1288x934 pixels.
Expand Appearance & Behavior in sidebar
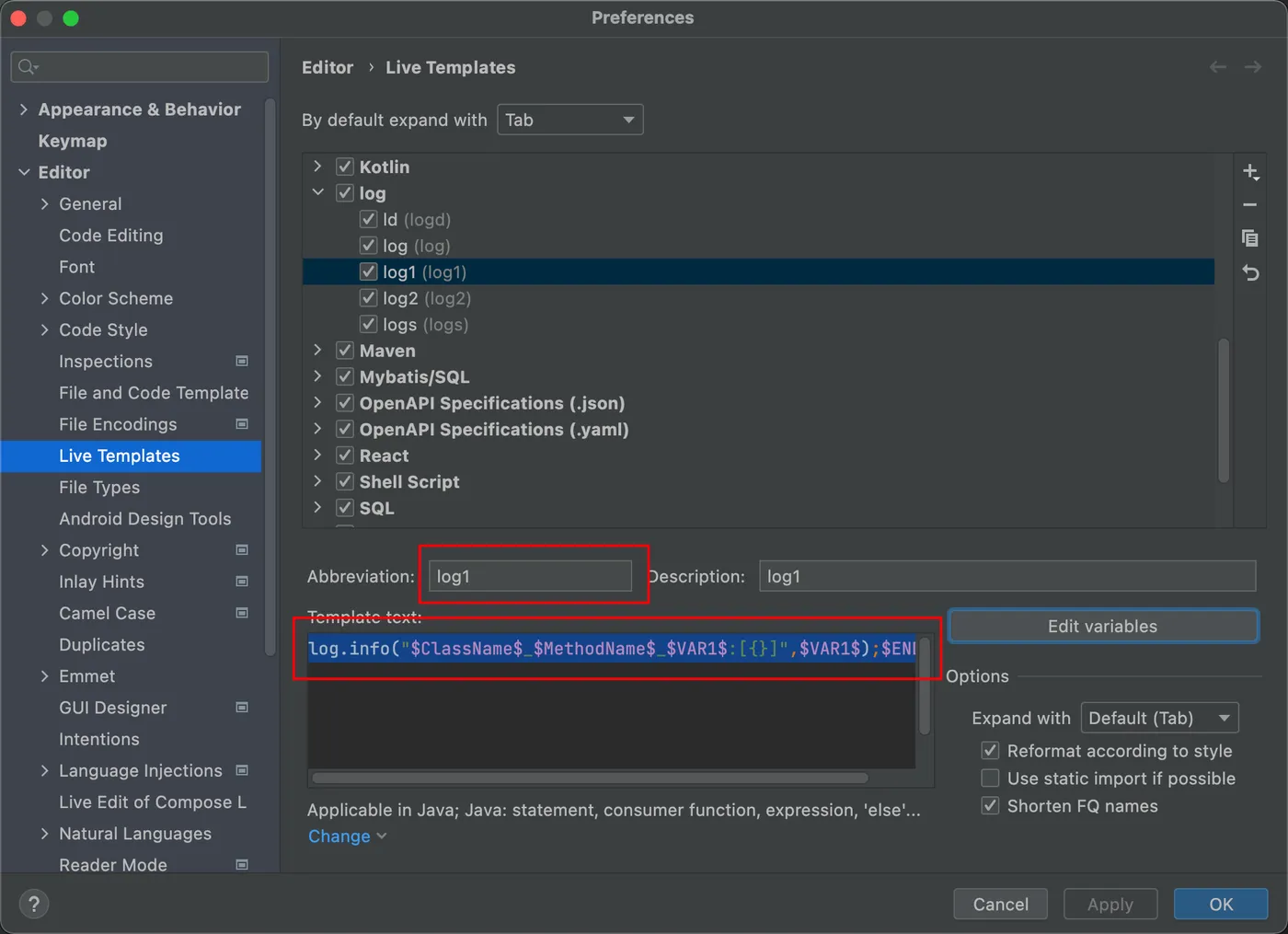click(24, 110)
